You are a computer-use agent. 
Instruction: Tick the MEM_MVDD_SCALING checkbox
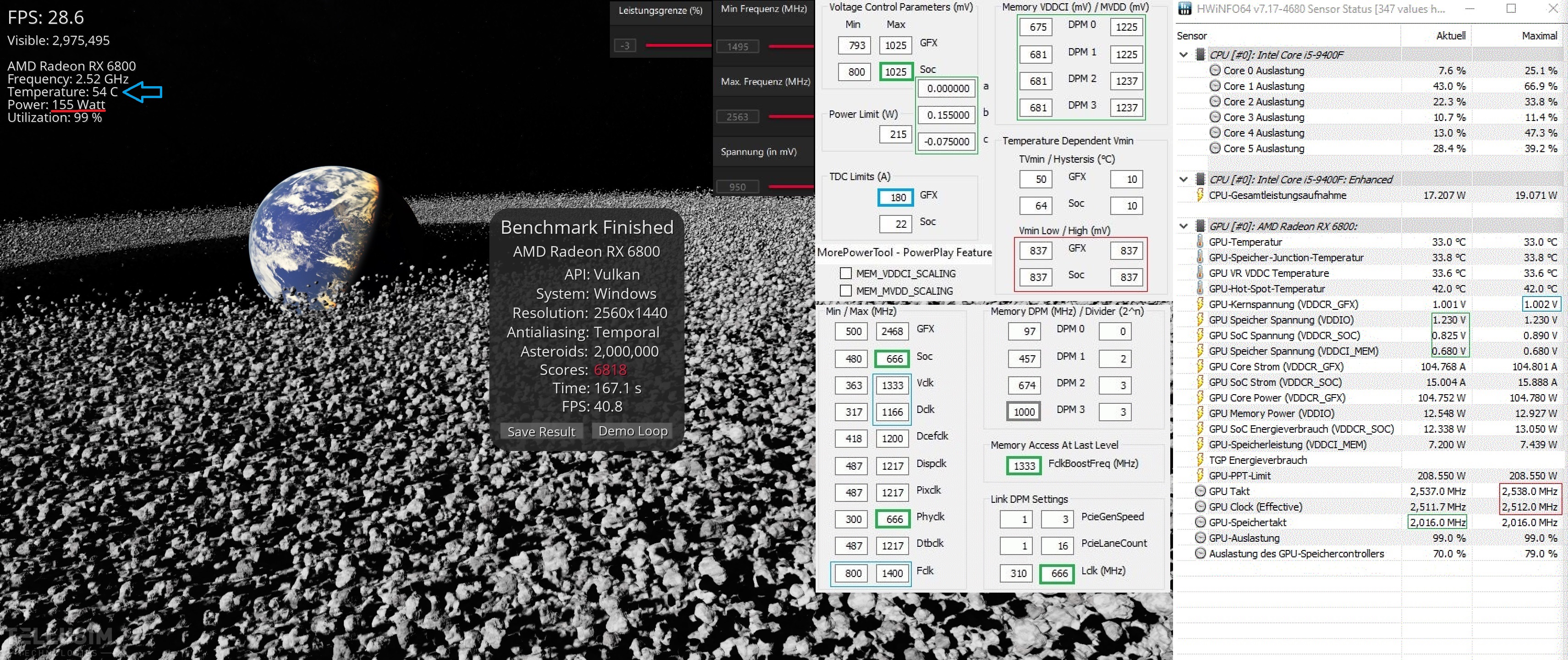pos(845,291)
